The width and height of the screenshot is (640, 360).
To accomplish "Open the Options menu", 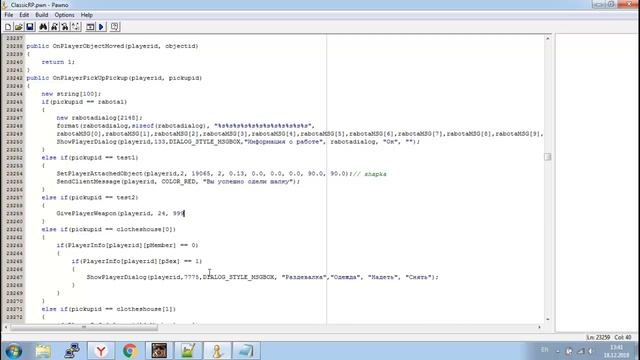I will coord(64,15).
